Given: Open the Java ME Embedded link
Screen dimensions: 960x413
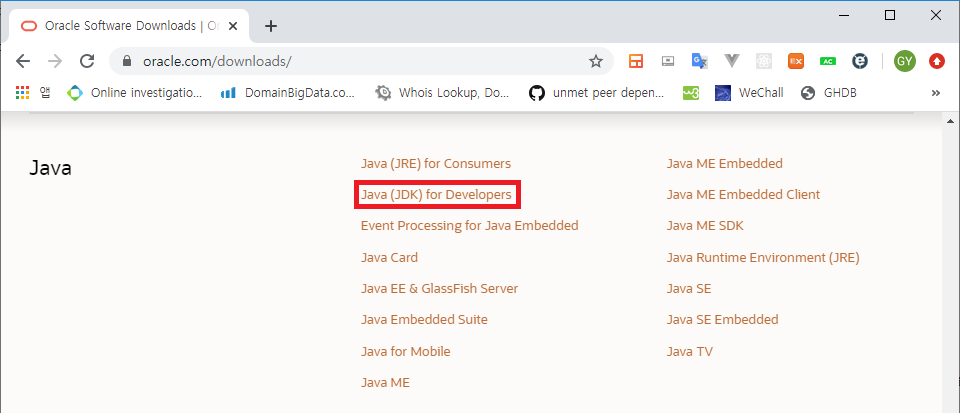Looking at the screenshot, I should click(725, 163).
